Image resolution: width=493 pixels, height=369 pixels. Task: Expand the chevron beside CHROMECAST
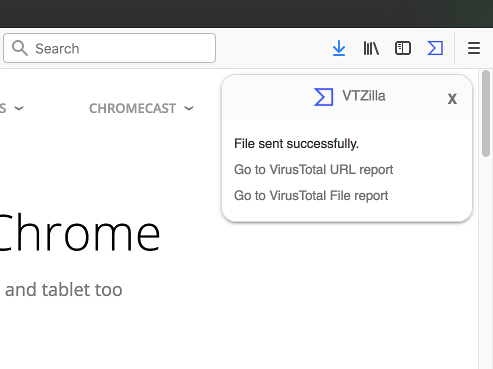pos(189,108)
